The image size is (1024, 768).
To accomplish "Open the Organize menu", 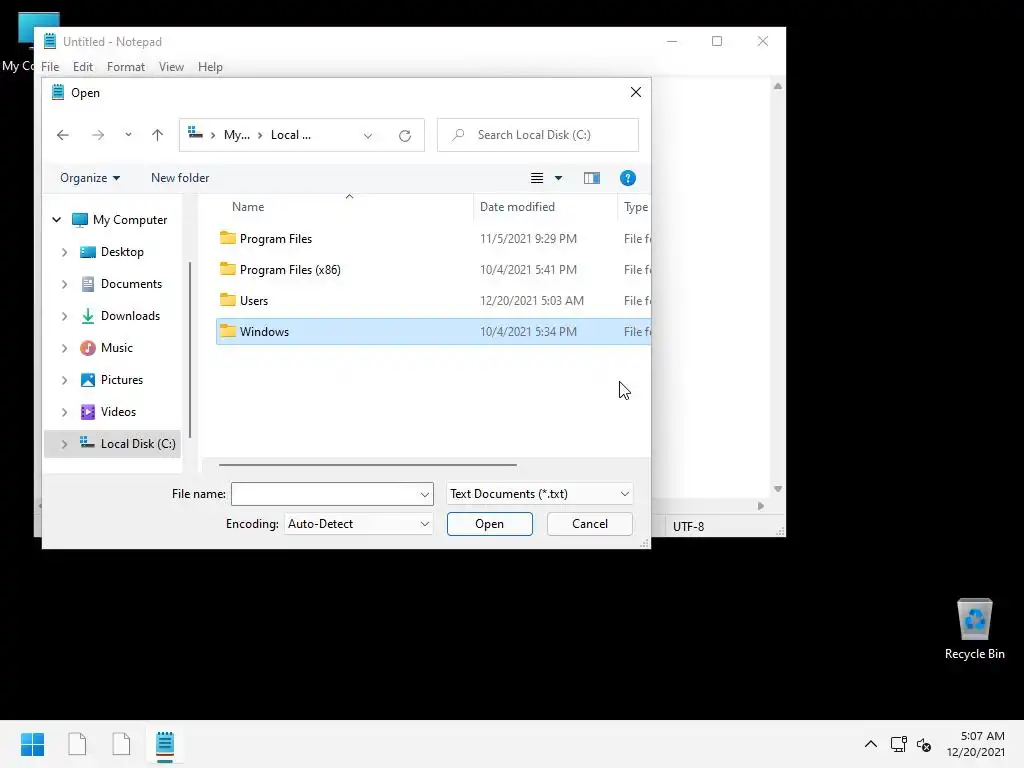I will coord(89,178).
